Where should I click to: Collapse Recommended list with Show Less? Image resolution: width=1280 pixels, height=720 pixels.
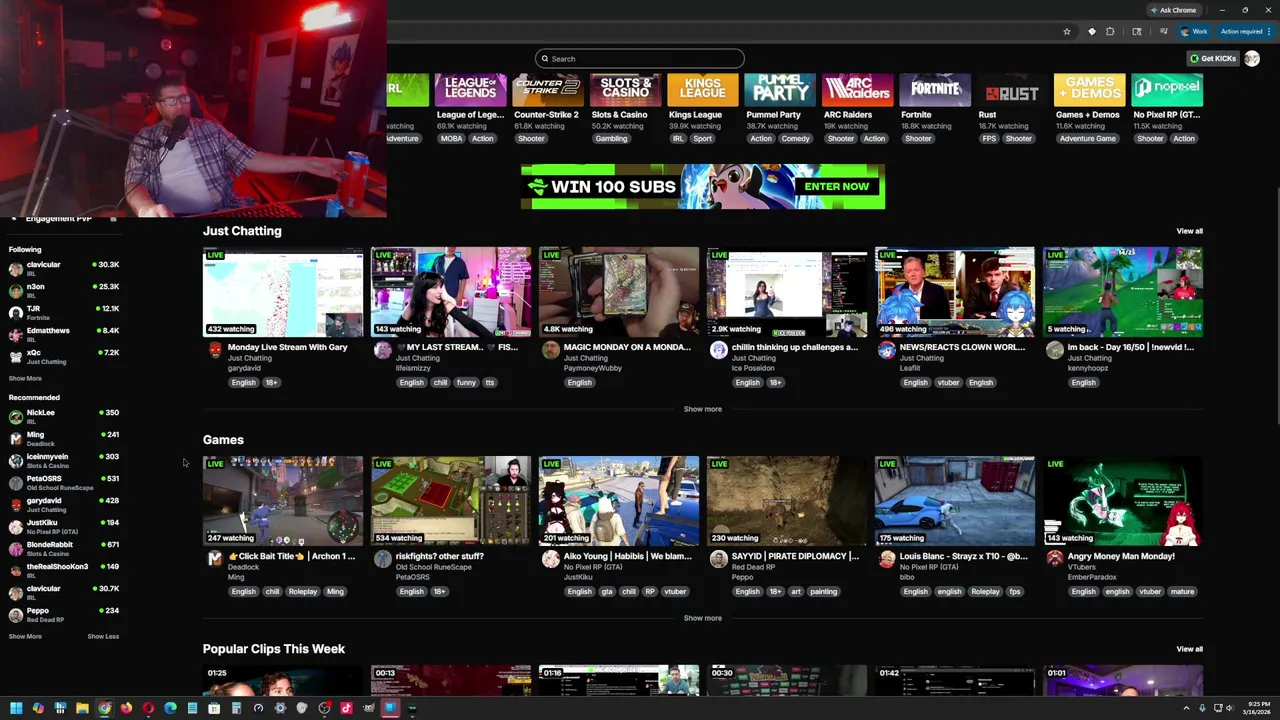[x=103, y=636]
